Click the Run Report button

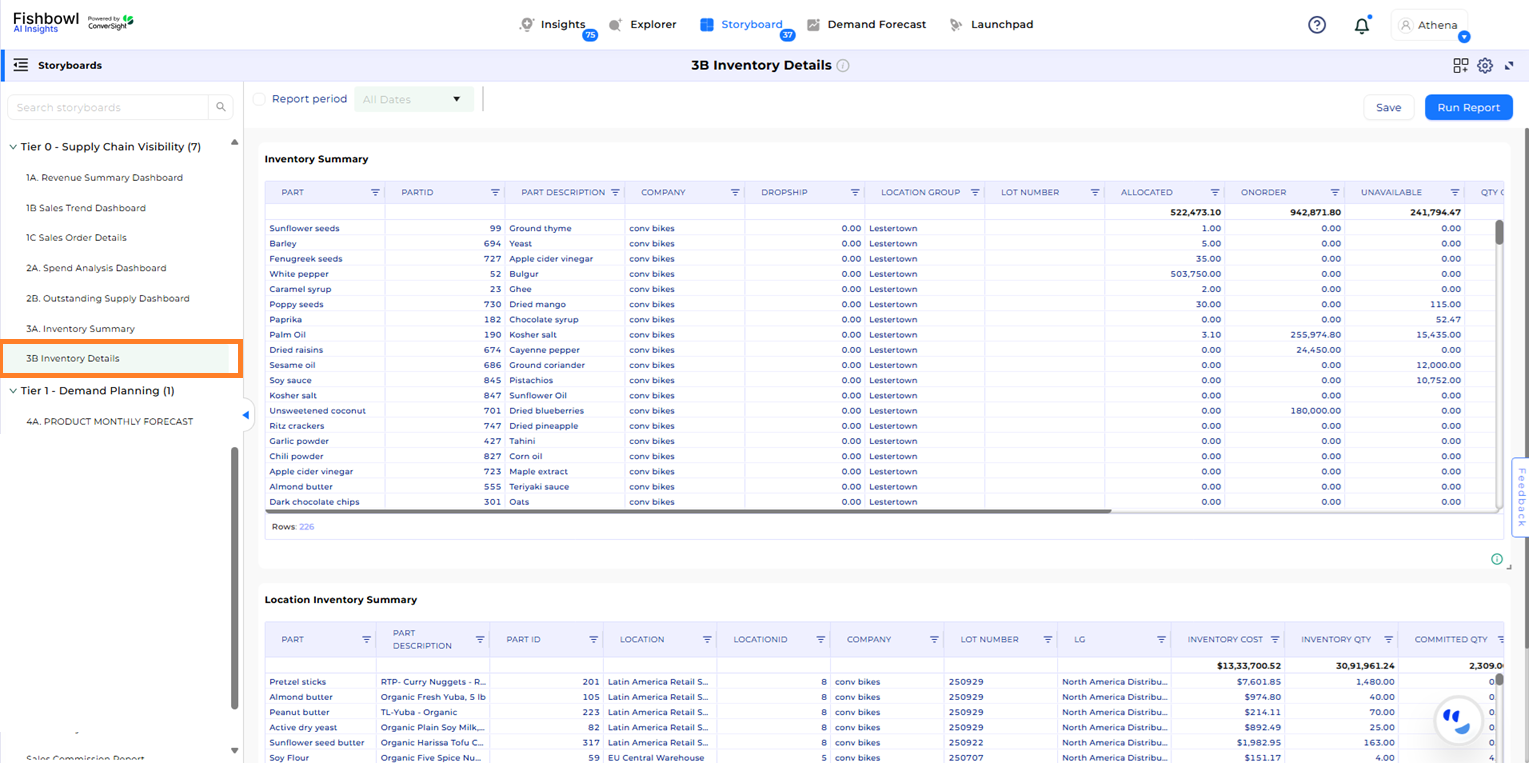(x=1468, y=107)
